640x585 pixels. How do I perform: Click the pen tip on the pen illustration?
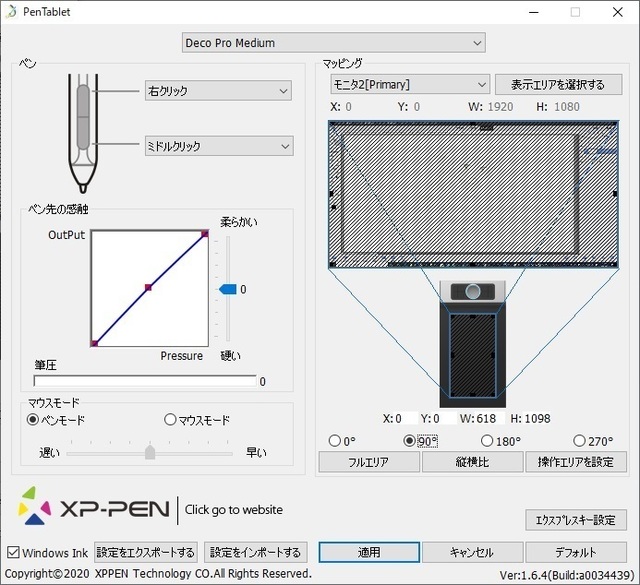pos(83,188)
